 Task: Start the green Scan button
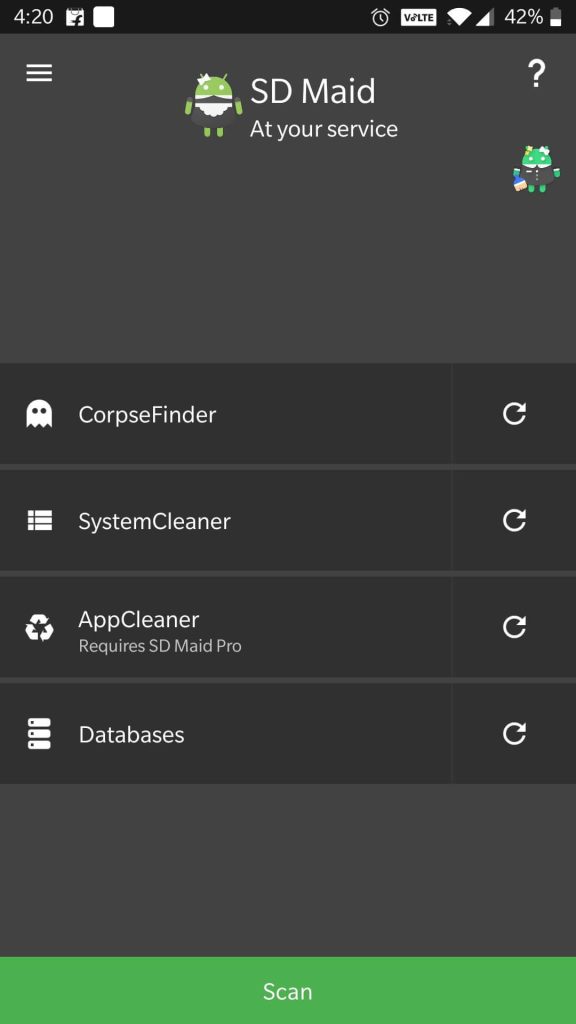tap(288, 991)
